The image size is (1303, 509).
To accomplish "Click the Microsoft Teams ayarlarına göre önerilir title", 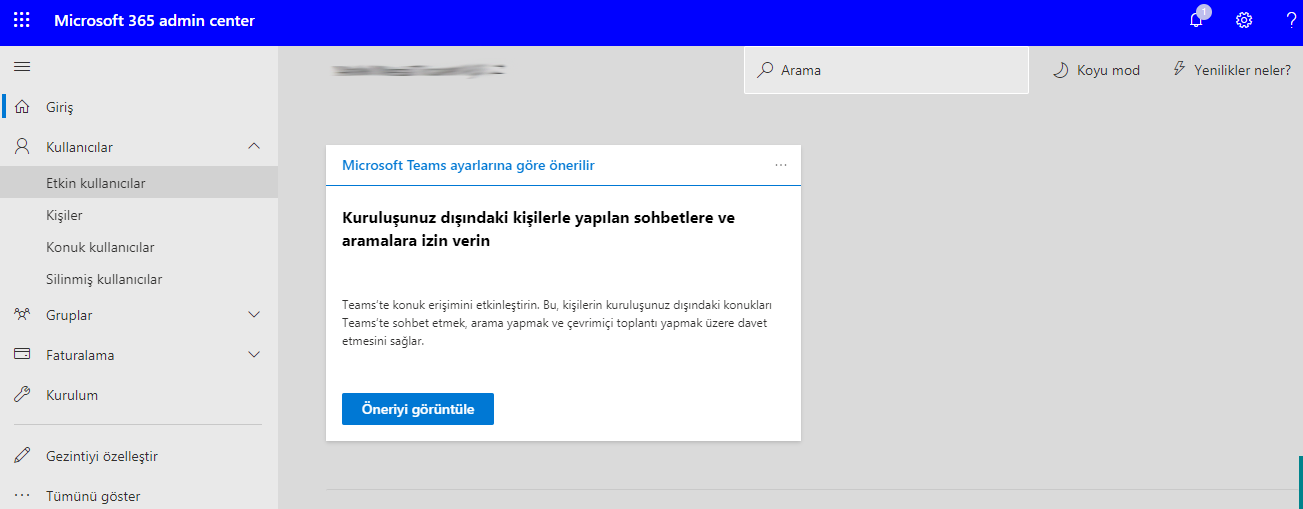I will tap(468, 165).
